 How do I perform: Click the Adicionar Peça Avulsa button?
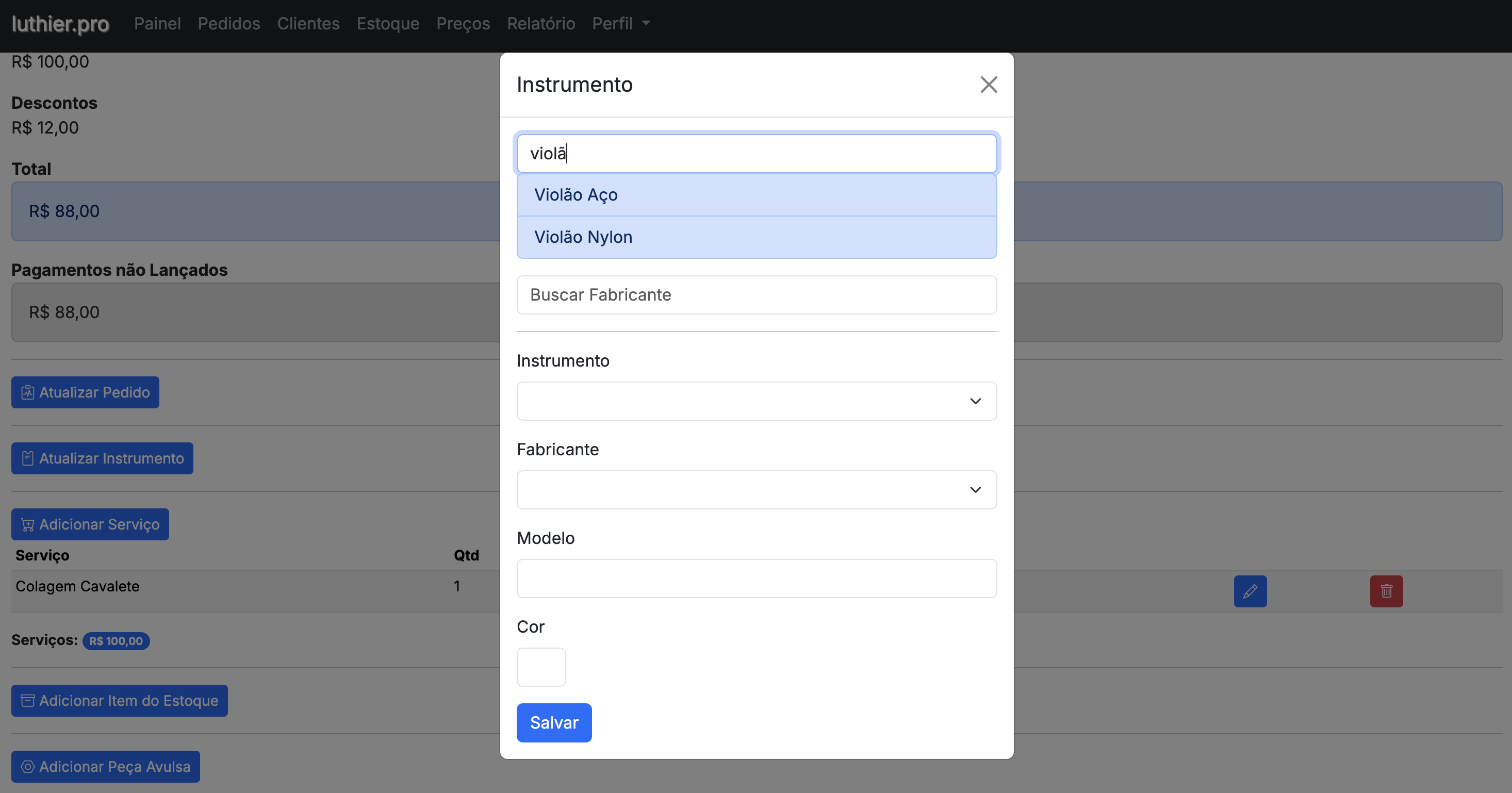click(106, 766)
